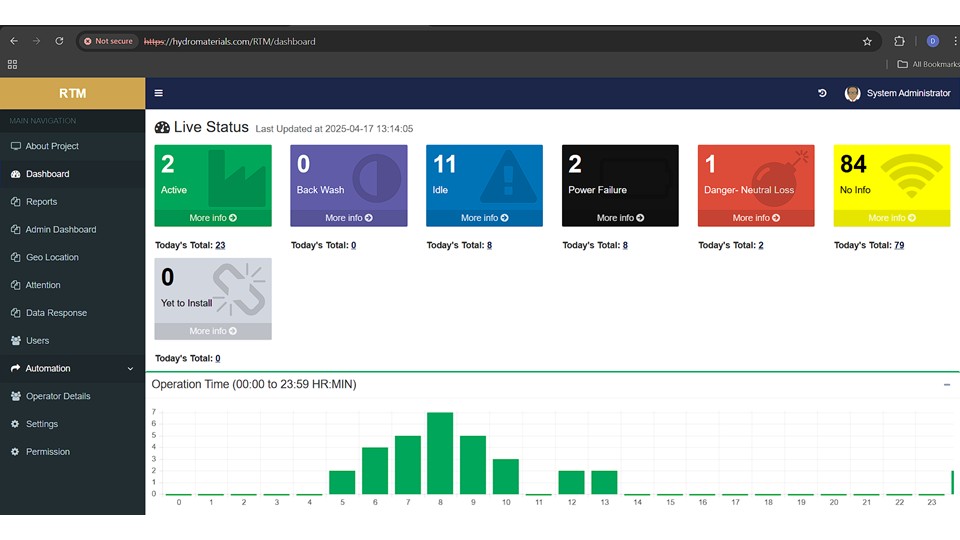Open Reports from the sidebar

41,202
